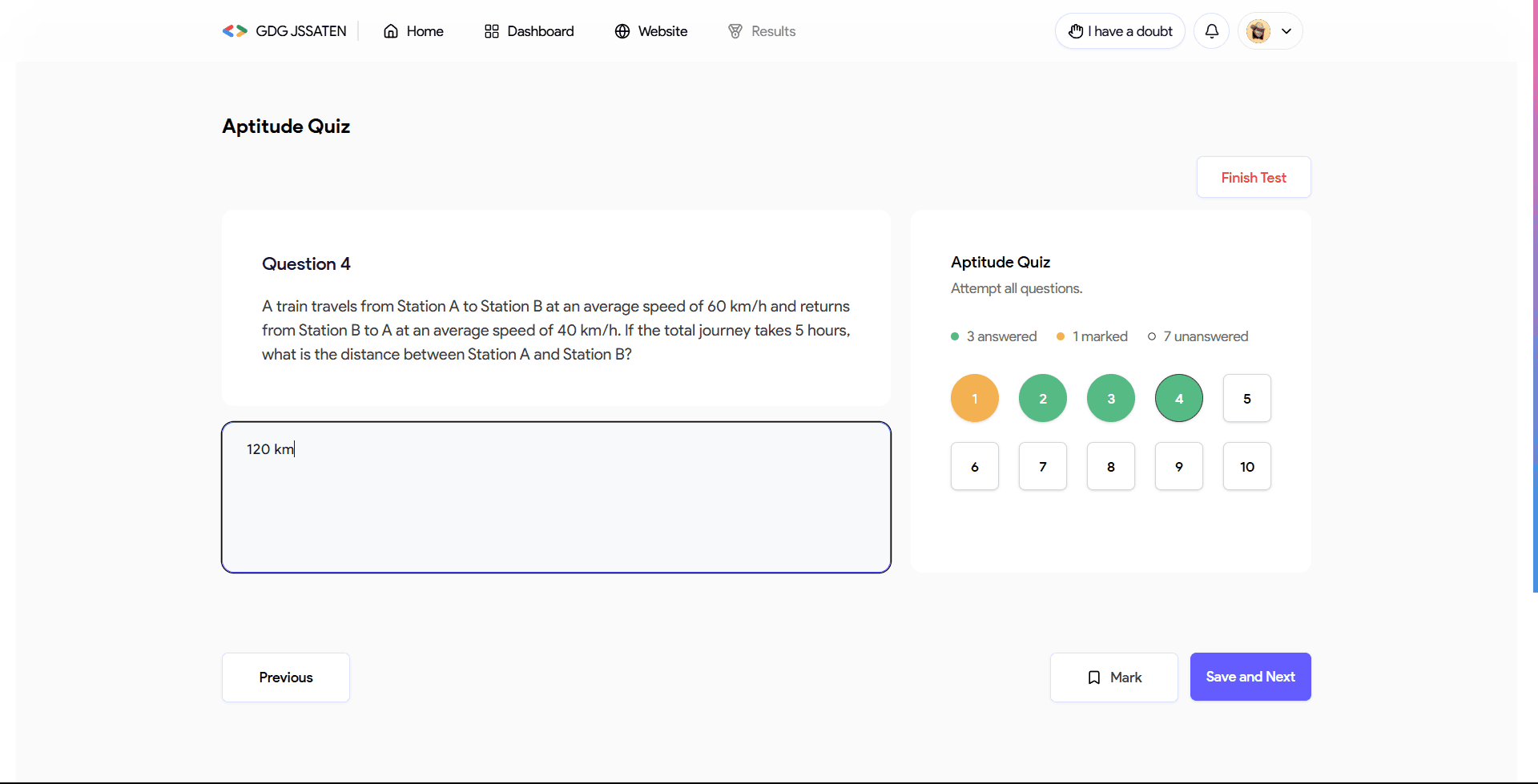Open the profile dropdown chevron
This screenshot has width=1538, height=784.
1287,30
